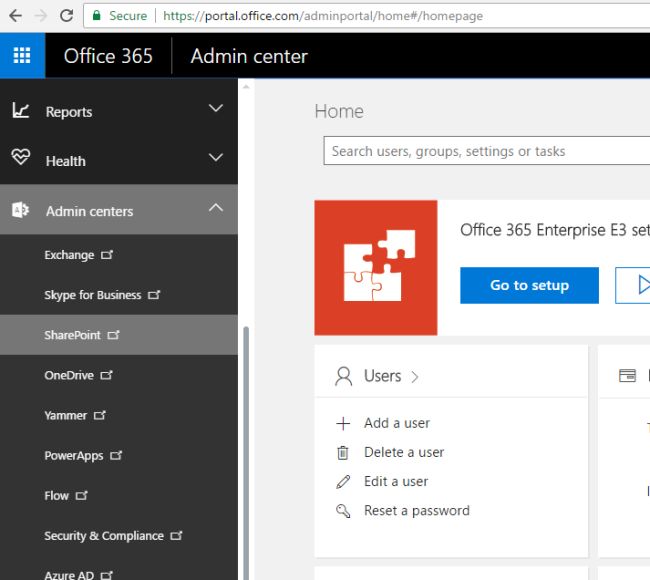Click the browser address bar URL
This screenshot has height=580, width=650.
click(x=323, y=16)
